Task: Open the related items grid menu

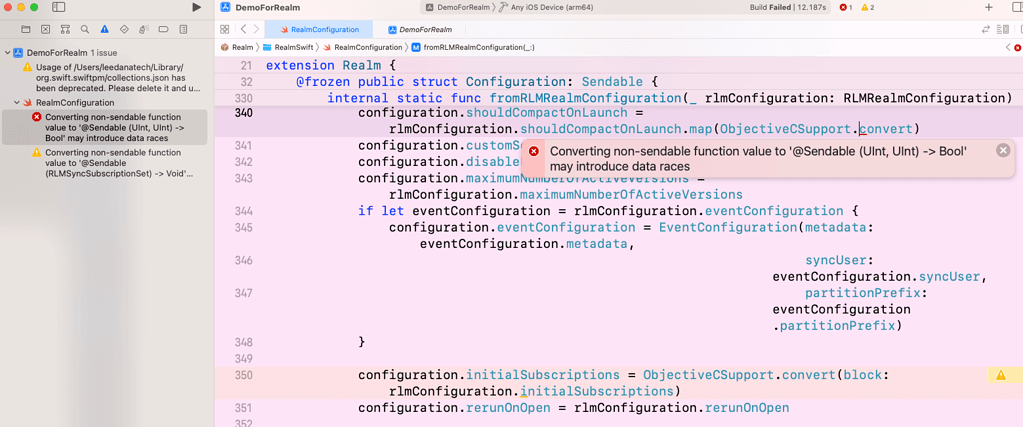Action: [x=225, y=29]
